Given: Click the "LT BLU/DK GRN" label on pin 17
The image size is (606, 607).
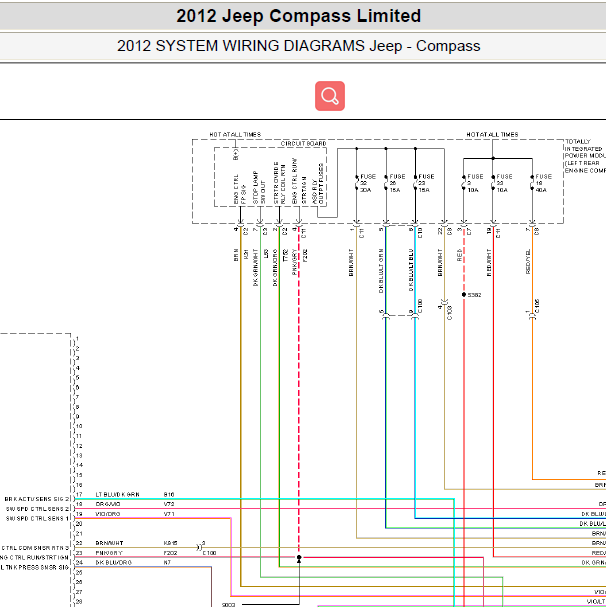Looking at the screenshot, I should point(117,494).
